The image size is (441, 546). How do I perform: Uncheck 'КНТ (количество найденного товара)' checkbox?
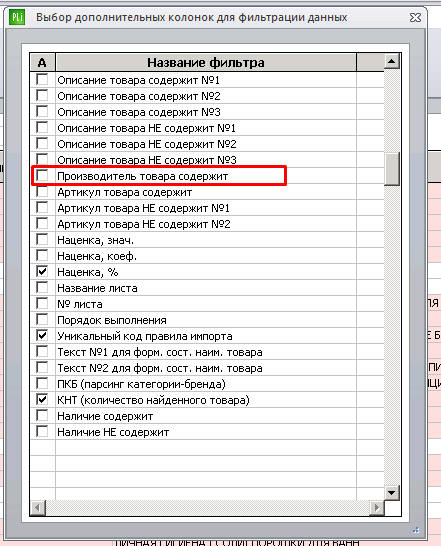click(x=42, y=399)
